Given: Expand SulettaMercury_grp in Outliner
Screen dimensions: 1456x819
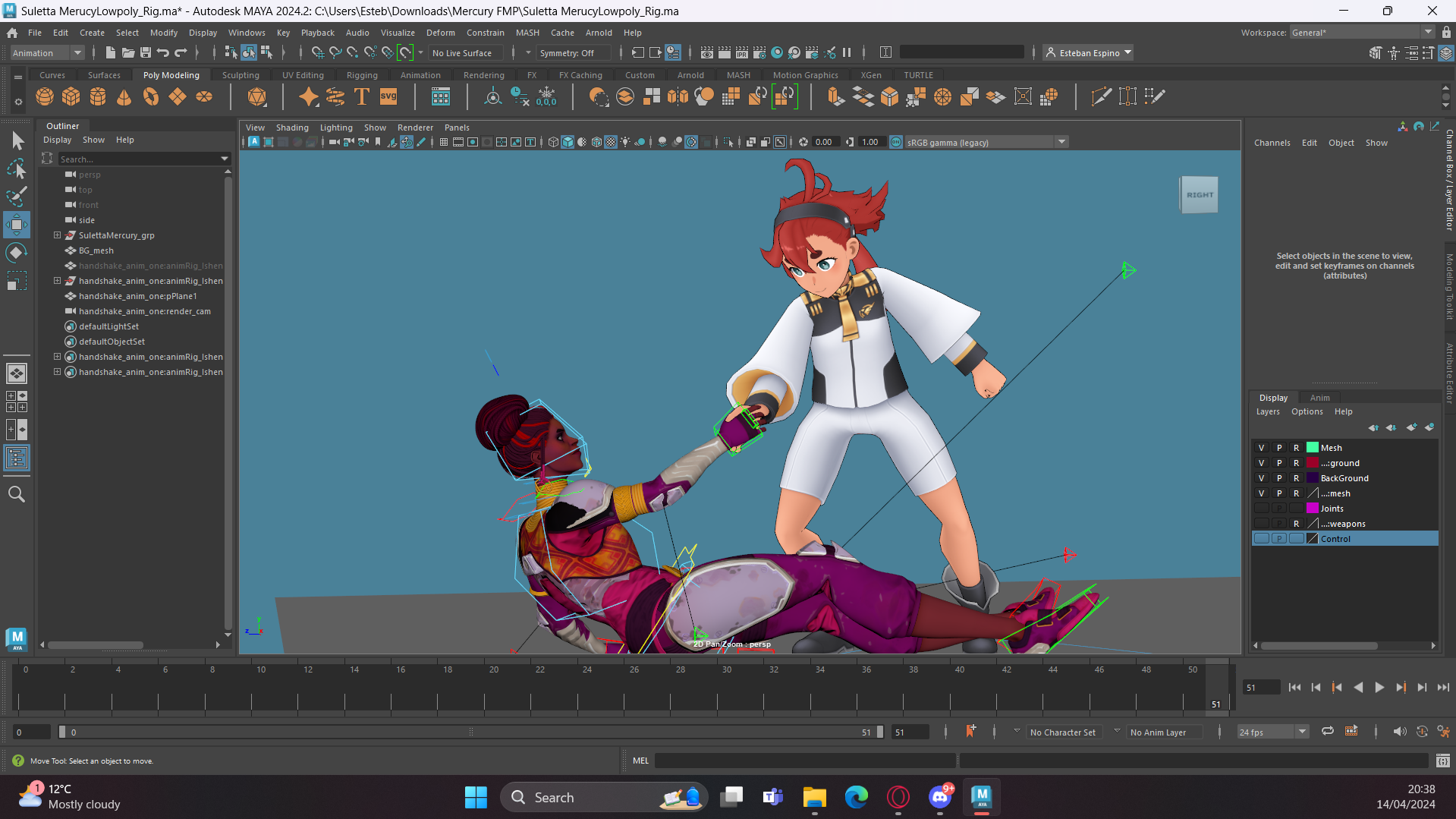Looking at the screenshot, I should click(57, 235).
